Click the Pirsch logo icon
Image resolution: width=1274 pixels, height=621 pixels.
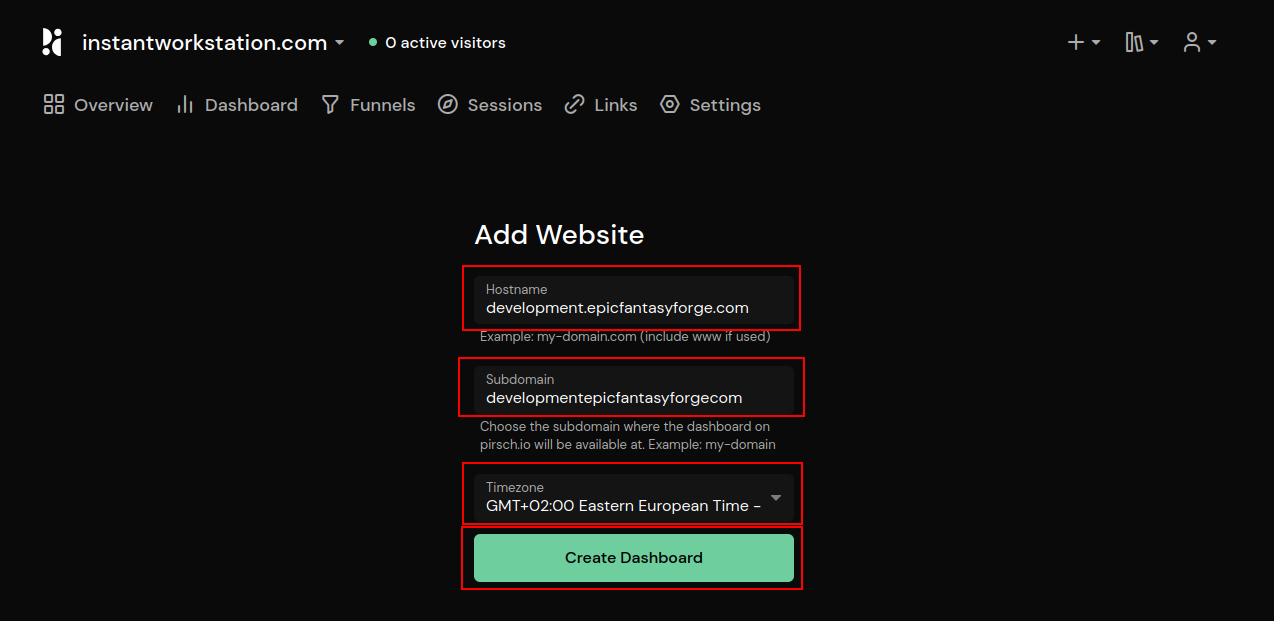click(52, 42)
